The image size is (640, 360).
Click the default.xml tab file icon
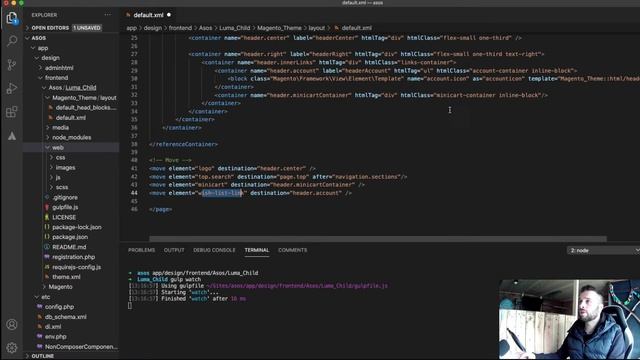(x=128, y=15)
